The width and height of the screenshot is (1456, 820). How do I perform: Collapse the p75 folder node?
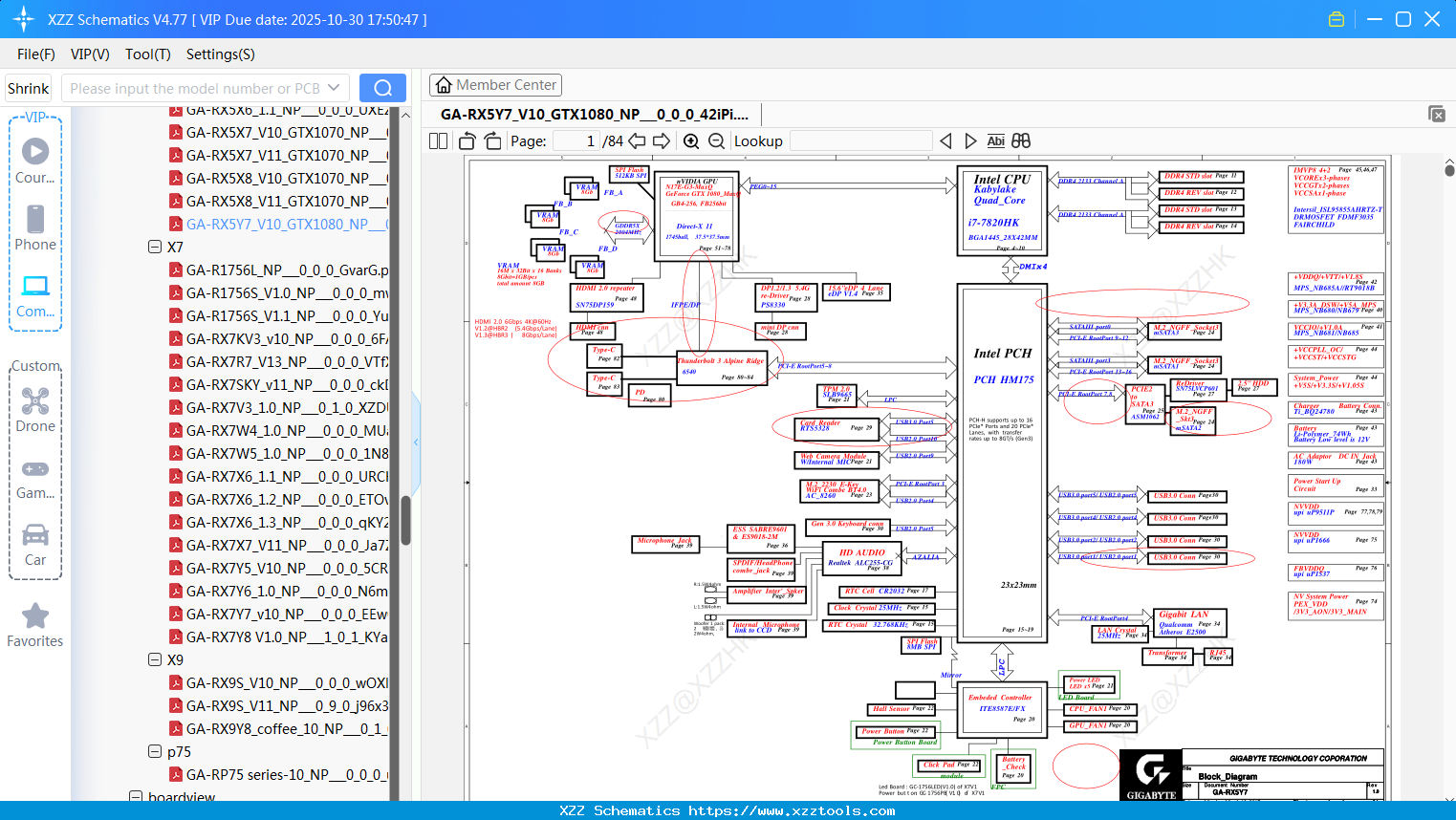point(155,751)
